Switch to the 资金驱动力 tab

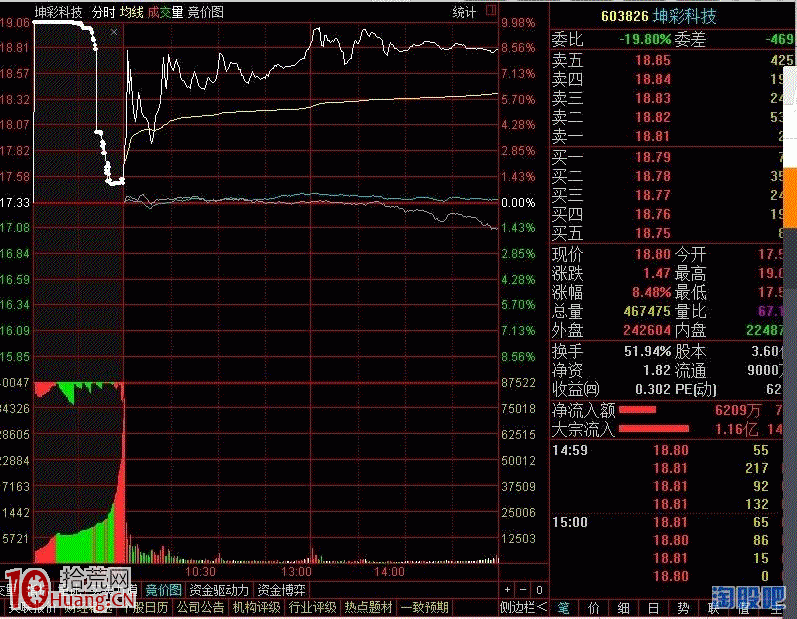click(x=219, y=590)
